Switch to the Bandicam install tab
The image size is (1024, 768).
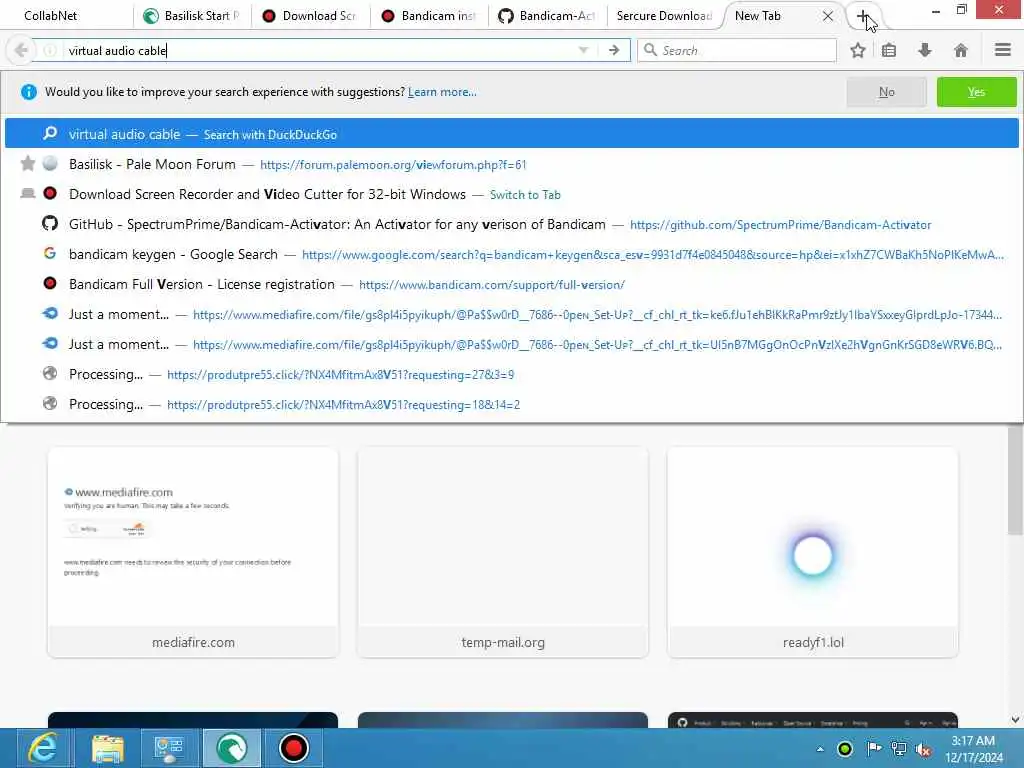(430, 16)
